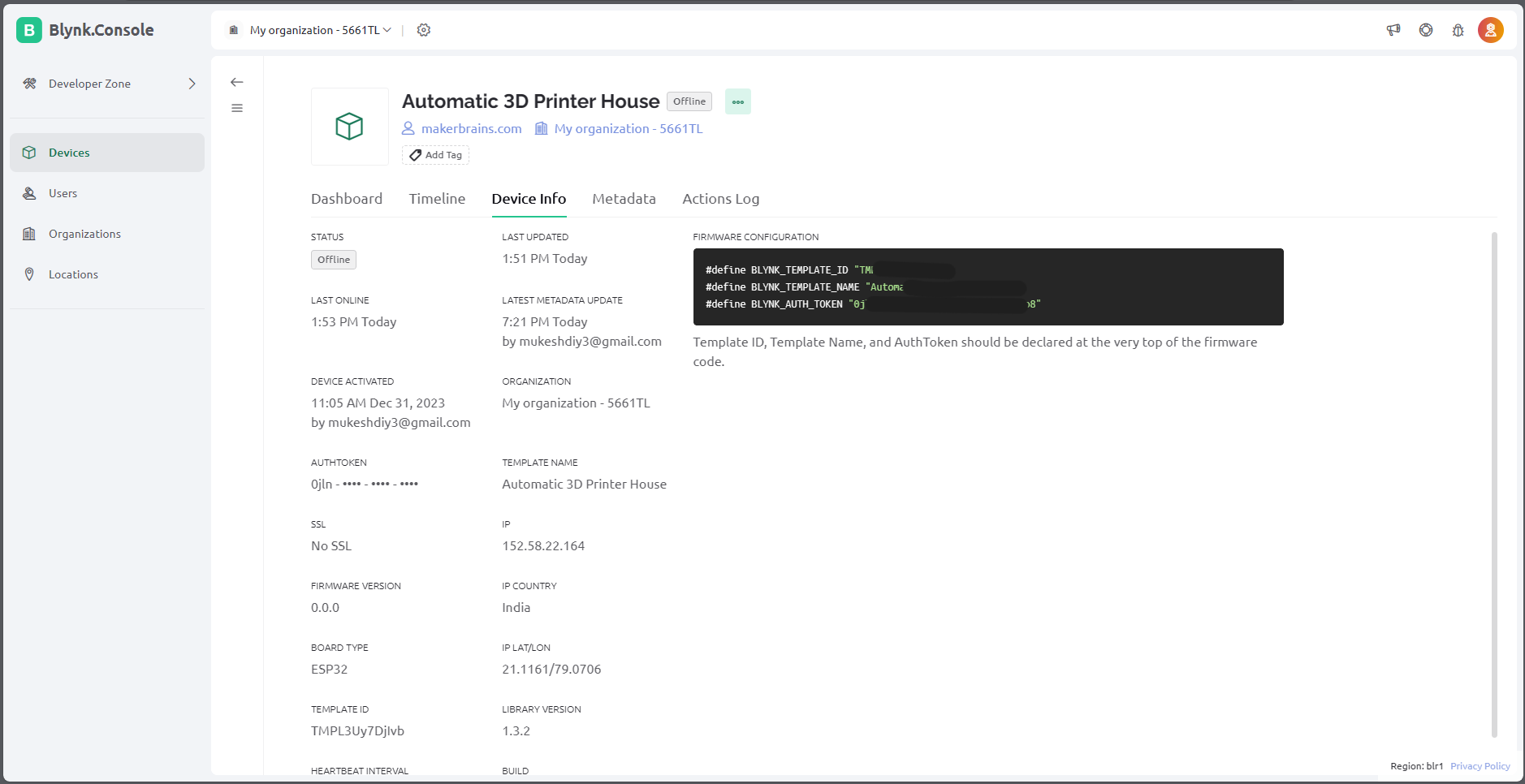Click the Library Version value 1.3.2

[x=516, y=730]
